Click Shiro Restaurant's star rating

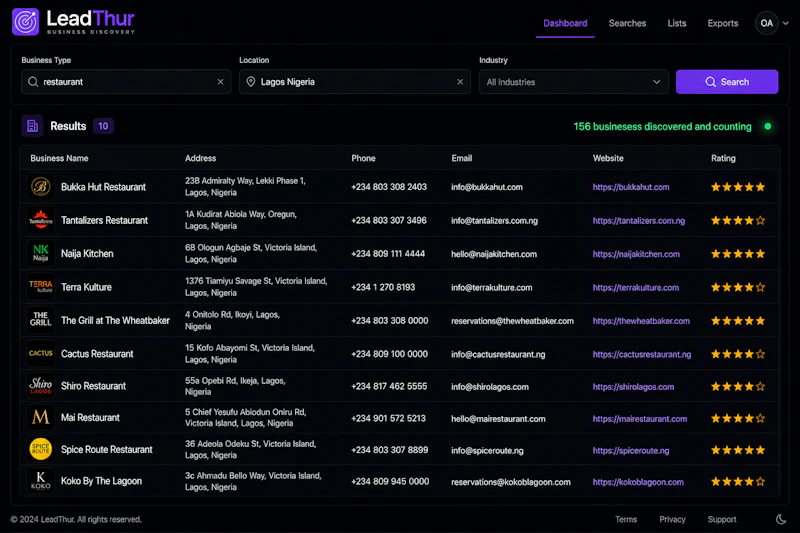click(738, 387)
